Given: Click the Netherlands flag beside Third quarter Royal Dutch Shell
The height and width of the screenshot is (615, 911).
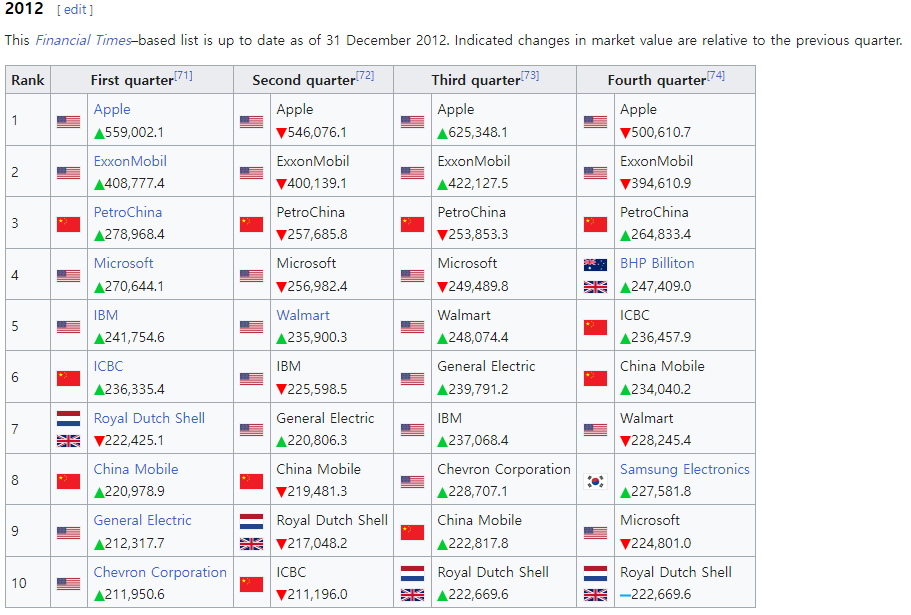Looking at the screenshot, I should point(413,573).
